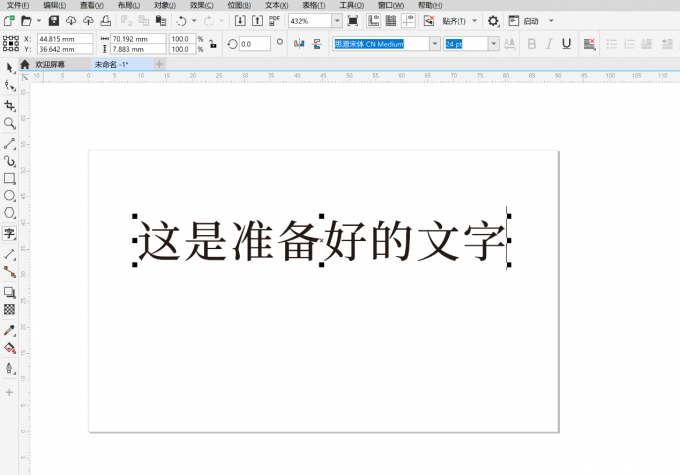Open the 编辑 menu

point(55,5)
